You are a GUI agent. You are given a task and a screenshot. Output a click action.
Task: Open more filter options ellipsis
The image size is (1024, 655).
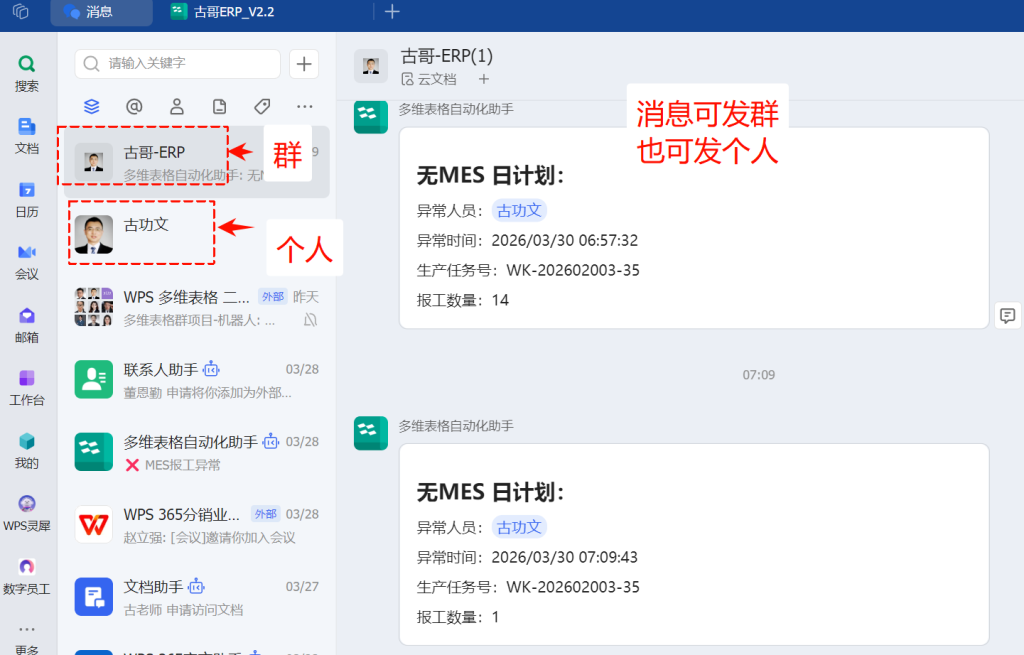tap(304, 106)
